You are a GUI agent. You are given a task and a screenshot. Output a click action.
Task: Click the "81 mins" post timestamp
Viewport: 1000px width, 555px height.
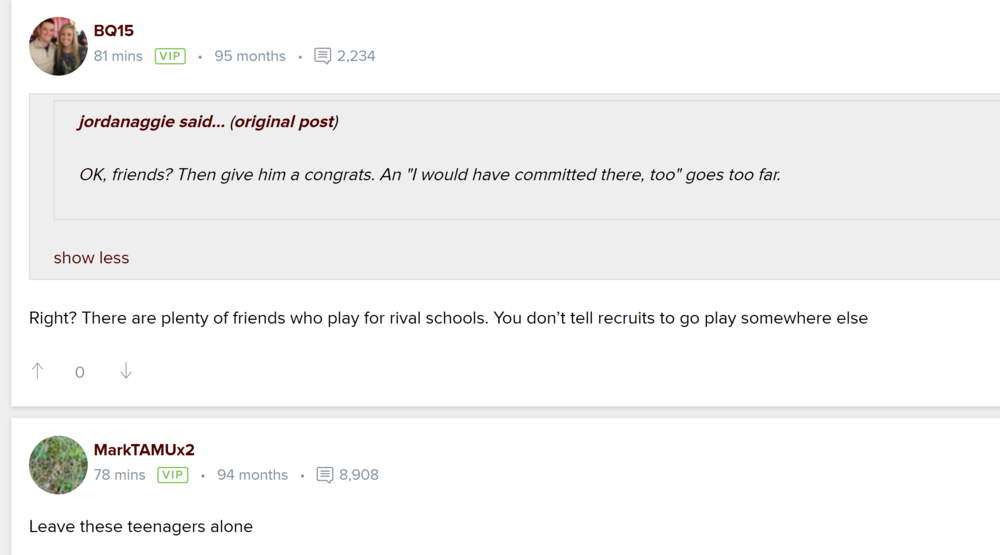pyautogui.click(x=118, y=56)
